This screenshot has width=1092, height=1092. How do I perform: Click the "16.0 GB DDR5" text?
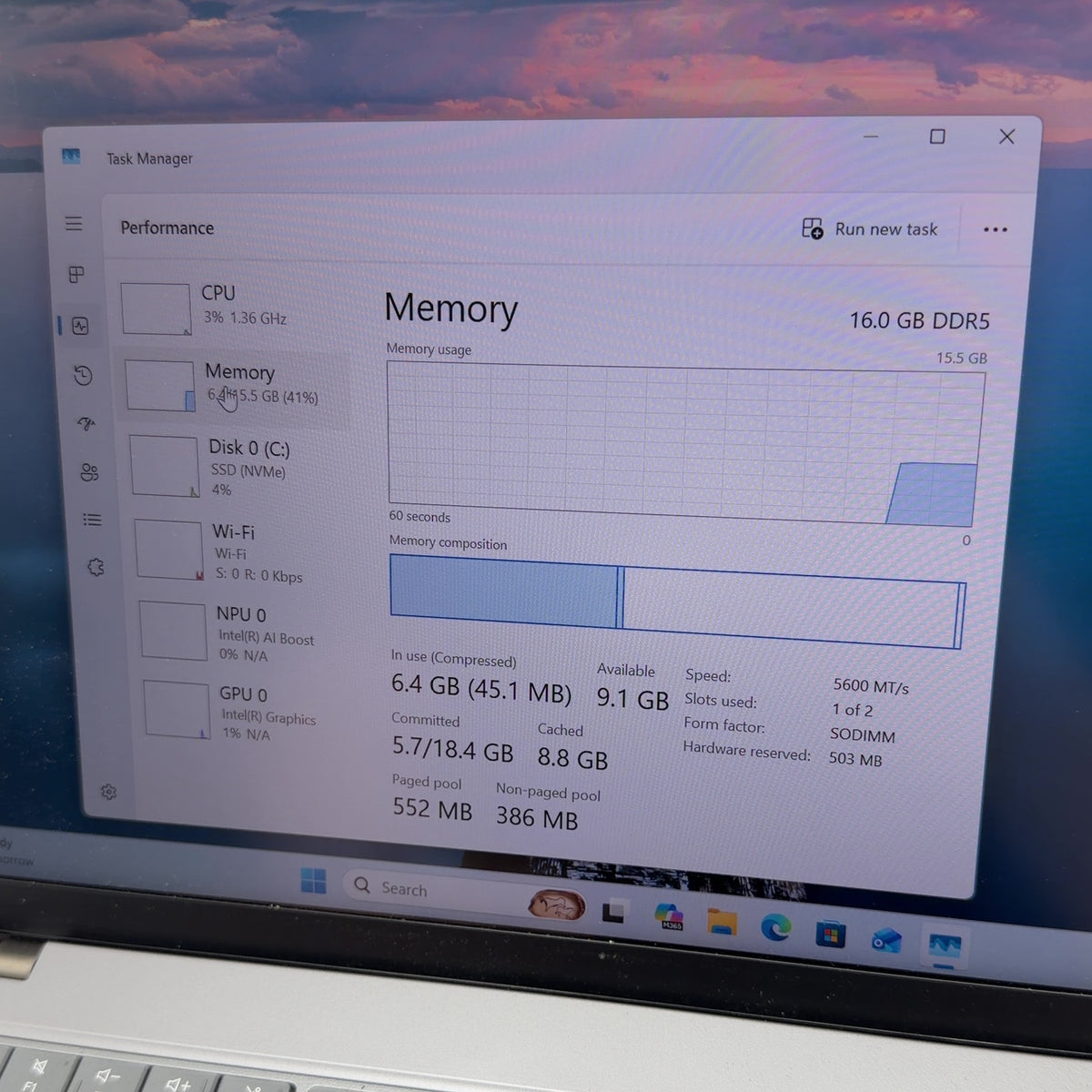point(919,320)
